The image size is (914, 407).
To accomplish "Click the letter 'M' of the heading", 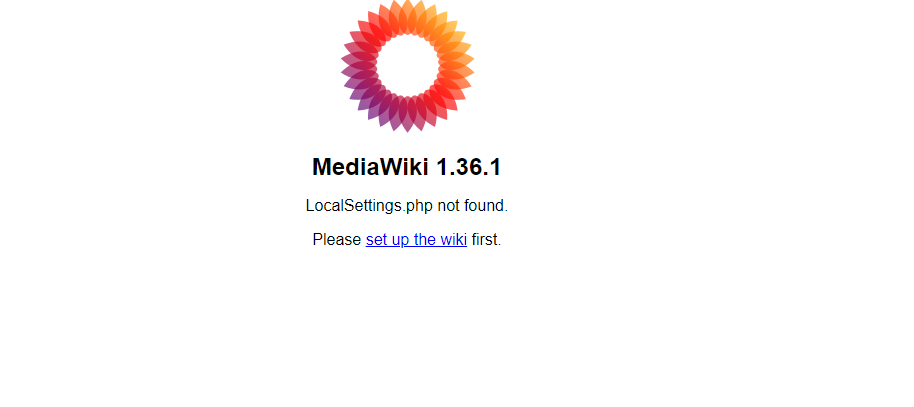I will pos(322,167).
